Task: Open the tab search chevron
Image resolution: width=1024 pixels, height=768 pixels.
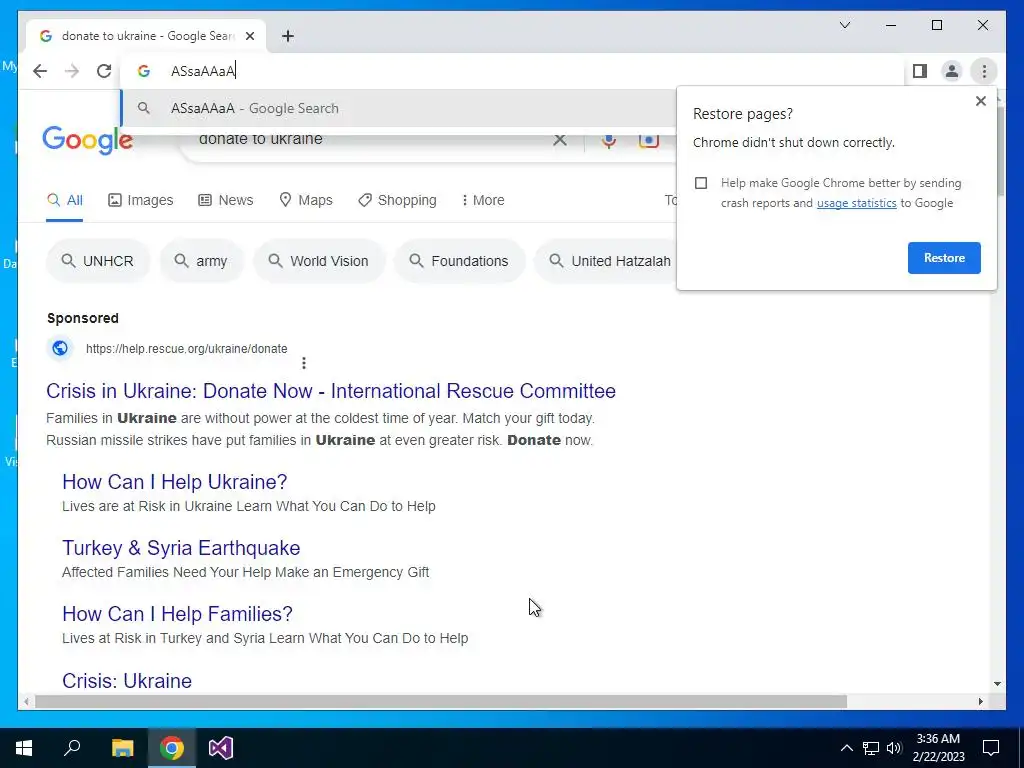Action: pos(844,25)
